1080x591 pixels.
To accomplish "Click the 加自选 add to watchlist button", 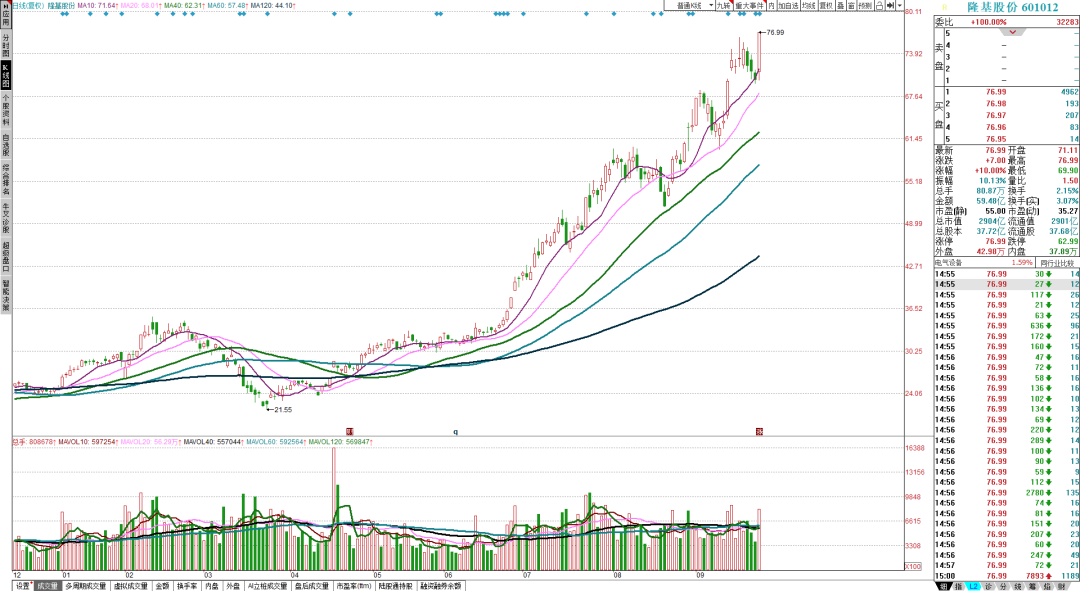I will (789, 6).
